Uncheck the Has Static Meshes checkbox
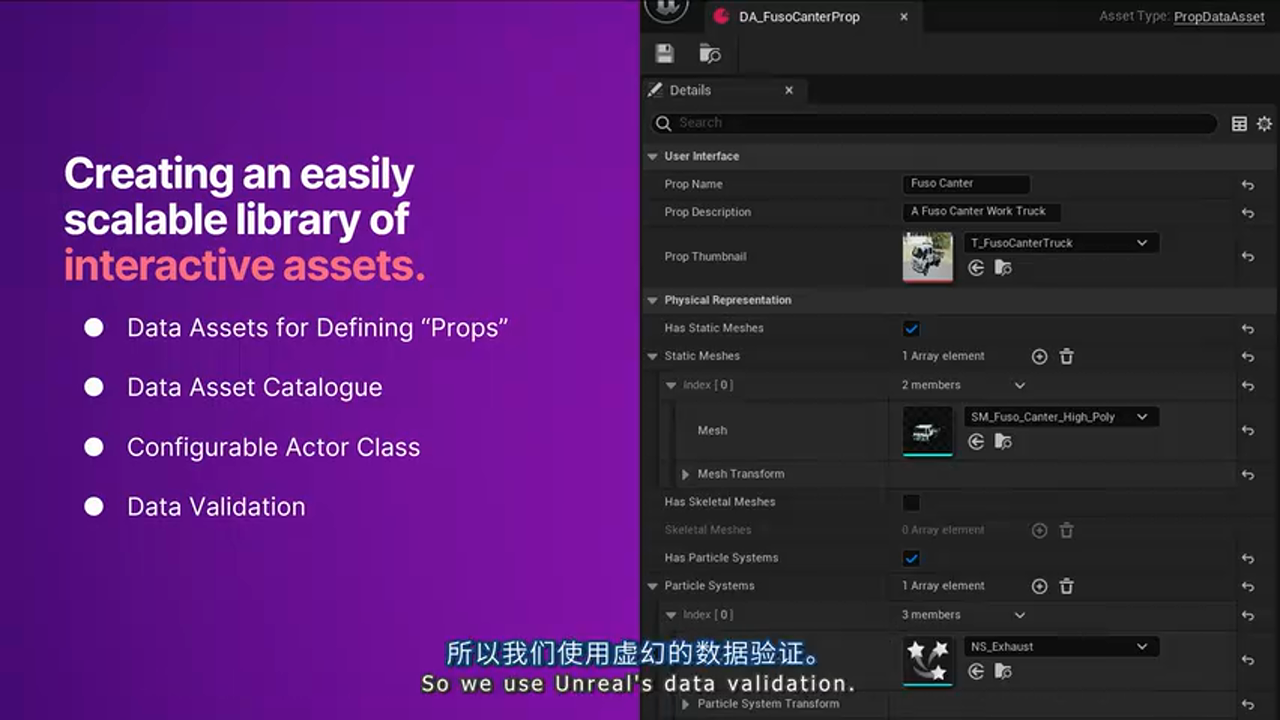Screen dimensions: 1280x720 [x=911, y=329]
